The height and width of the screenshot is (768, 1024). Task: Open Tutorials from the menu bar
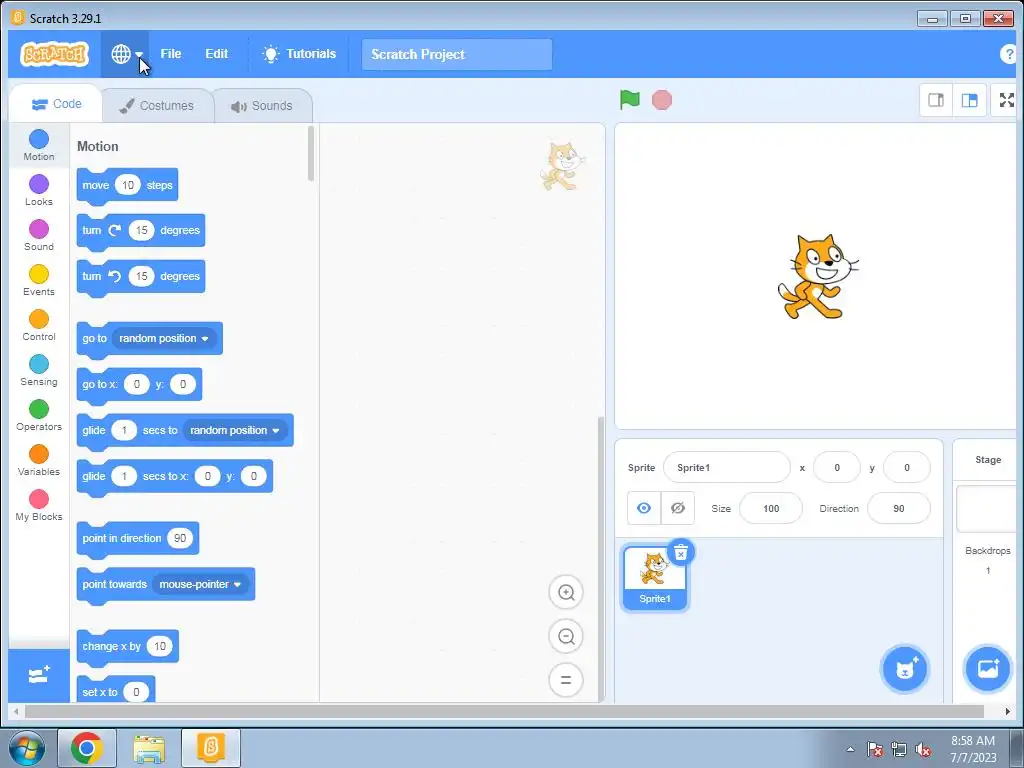point(299,54)
